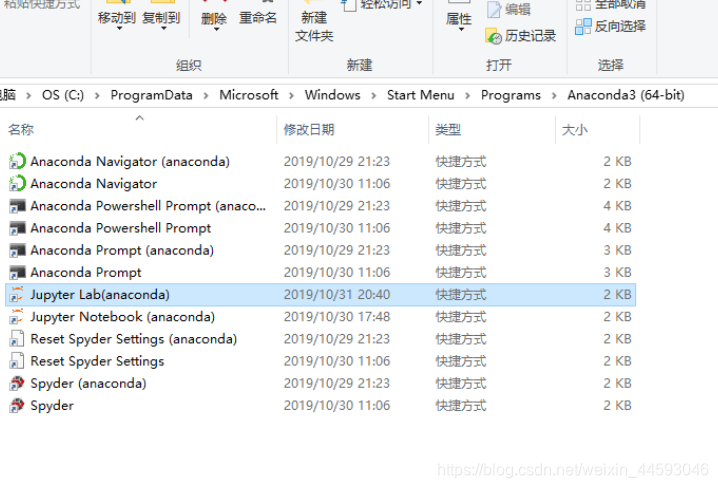Click the 3 KB size of Anaconda Prompt (anaconda)
The width and height of the screenshot is (718, 488).
[617, 250]
